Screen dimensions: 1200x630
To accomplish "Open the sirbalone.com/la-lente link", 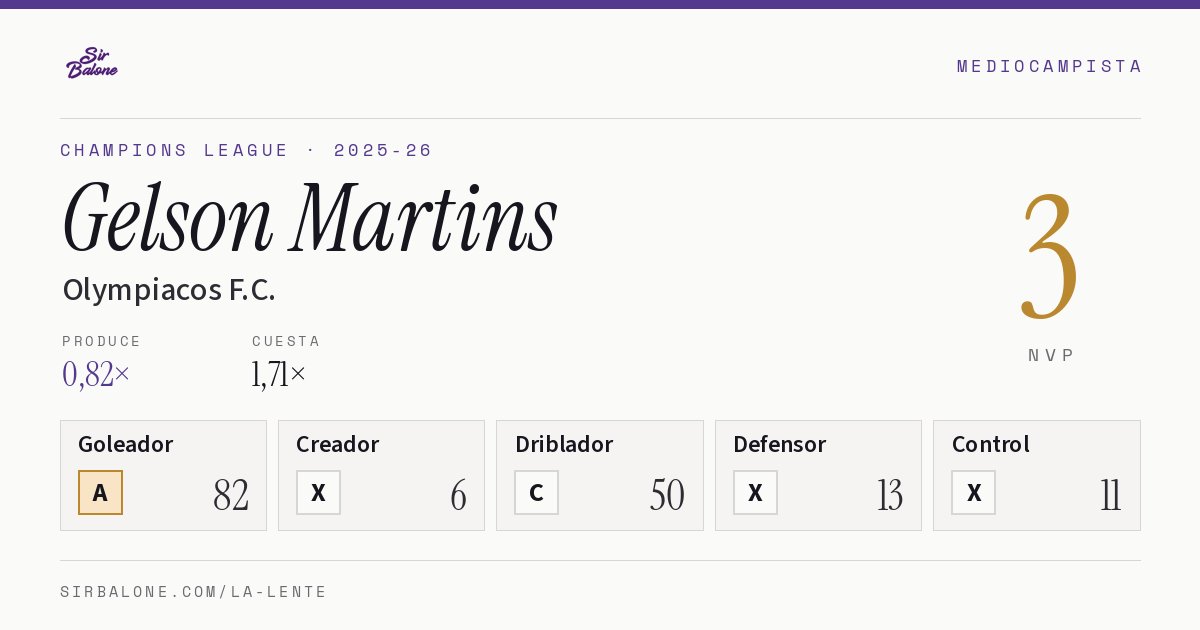I will tap(194, 592).
